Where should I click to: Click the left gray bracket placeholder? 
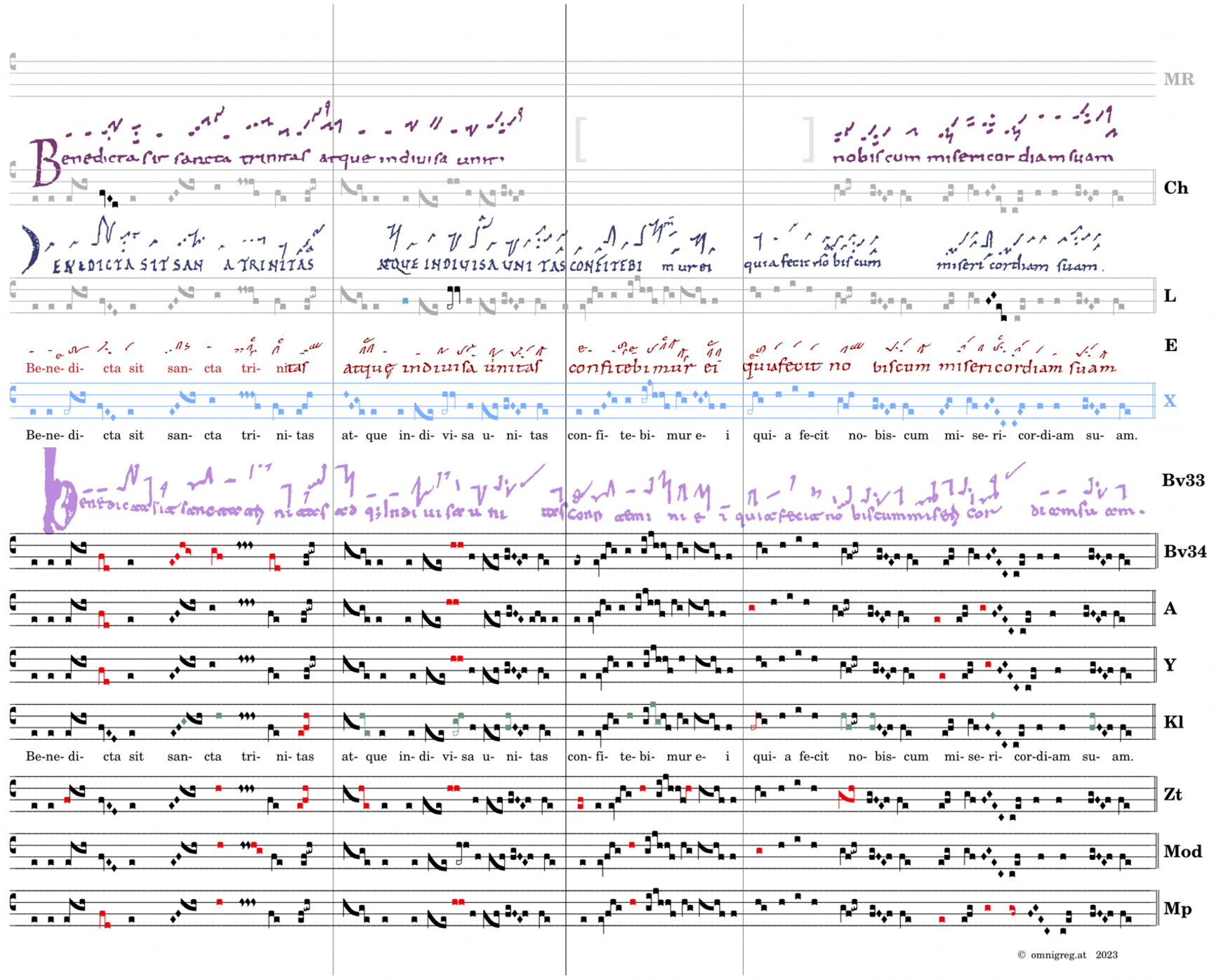(581, 140)
